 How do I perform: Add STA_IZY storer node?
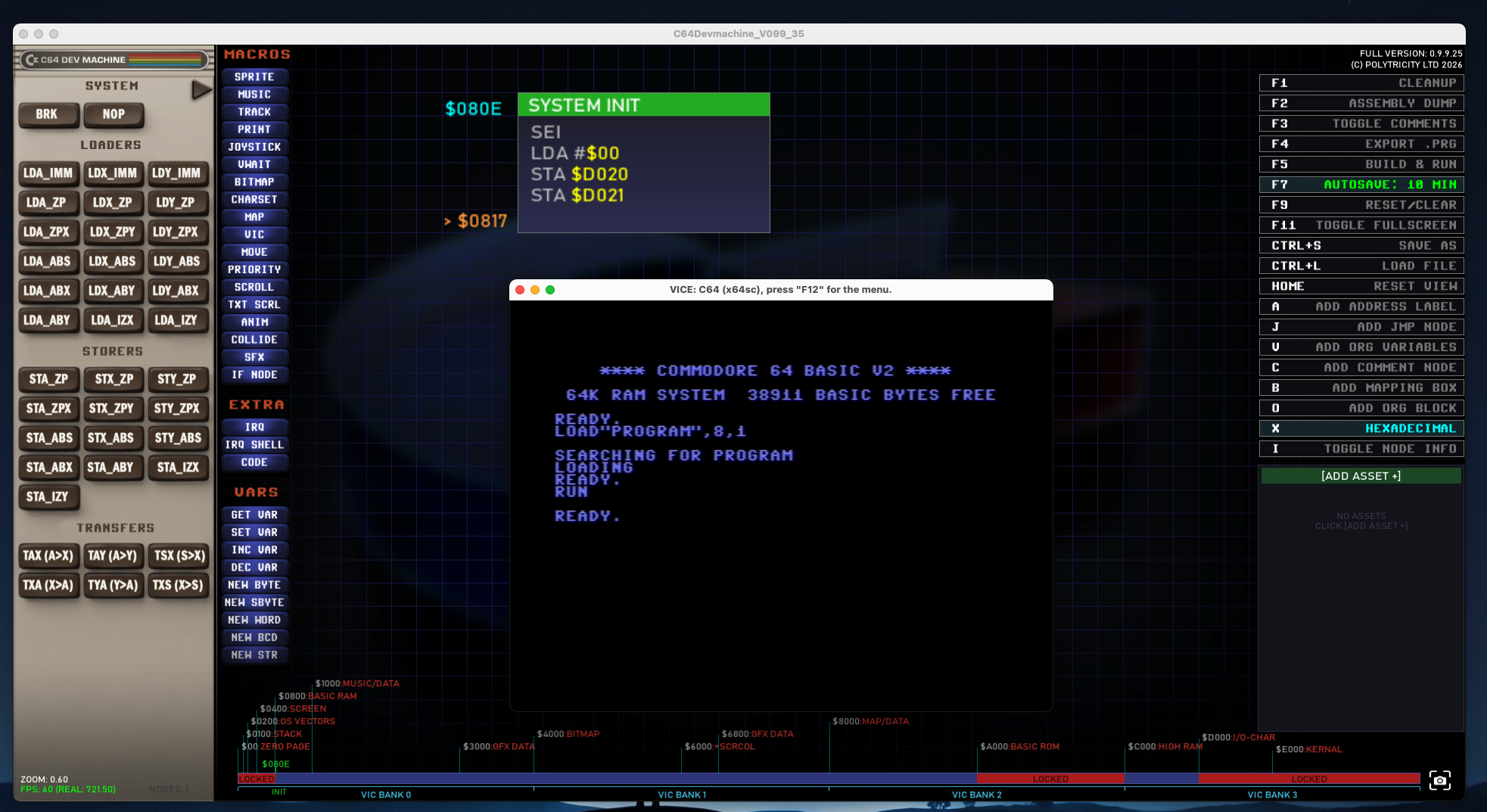tap(48, 497)
